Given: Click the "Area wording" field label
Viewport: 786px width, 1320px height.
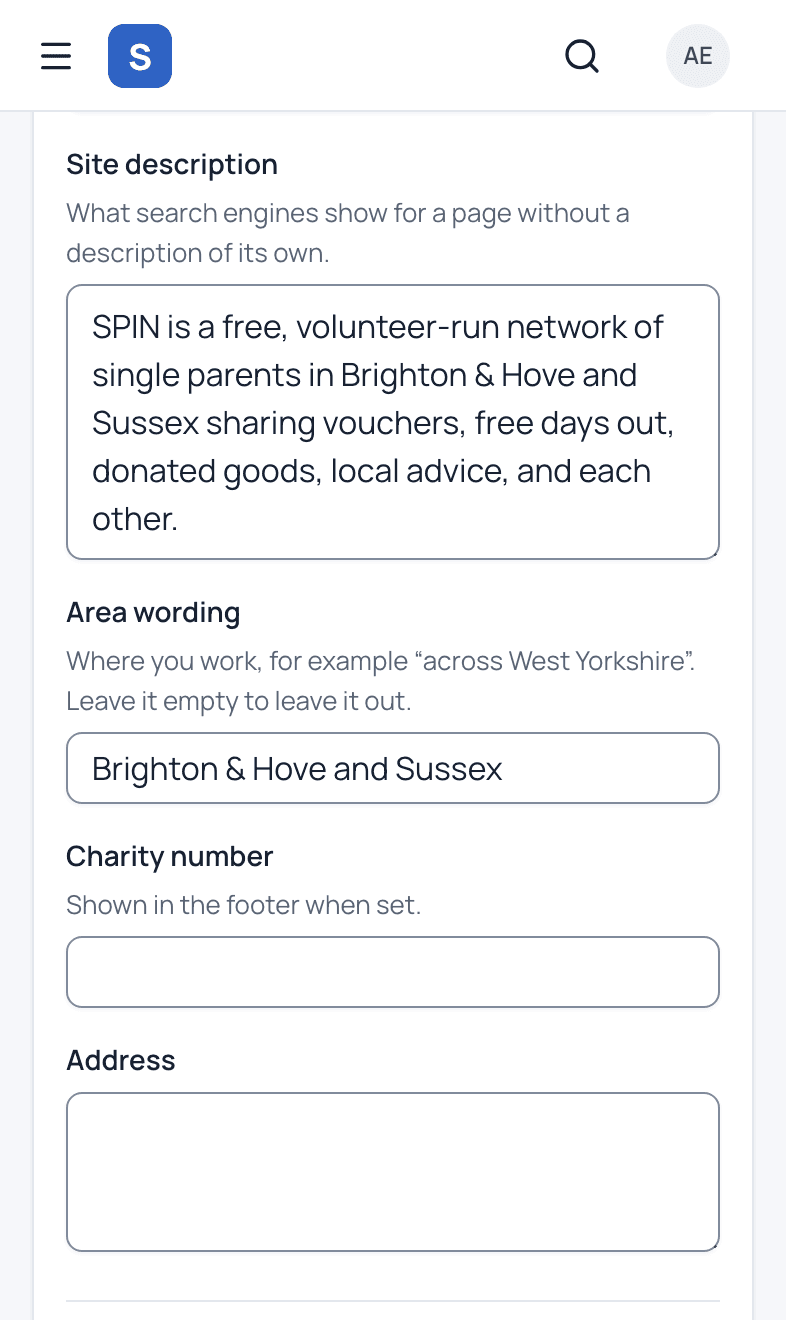Looking at the screenshot, I should point(153,612).
